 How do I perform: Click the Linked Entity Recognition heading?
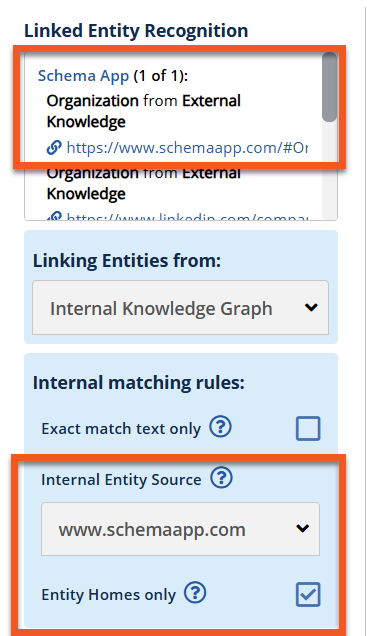click(x=136, y=31)
